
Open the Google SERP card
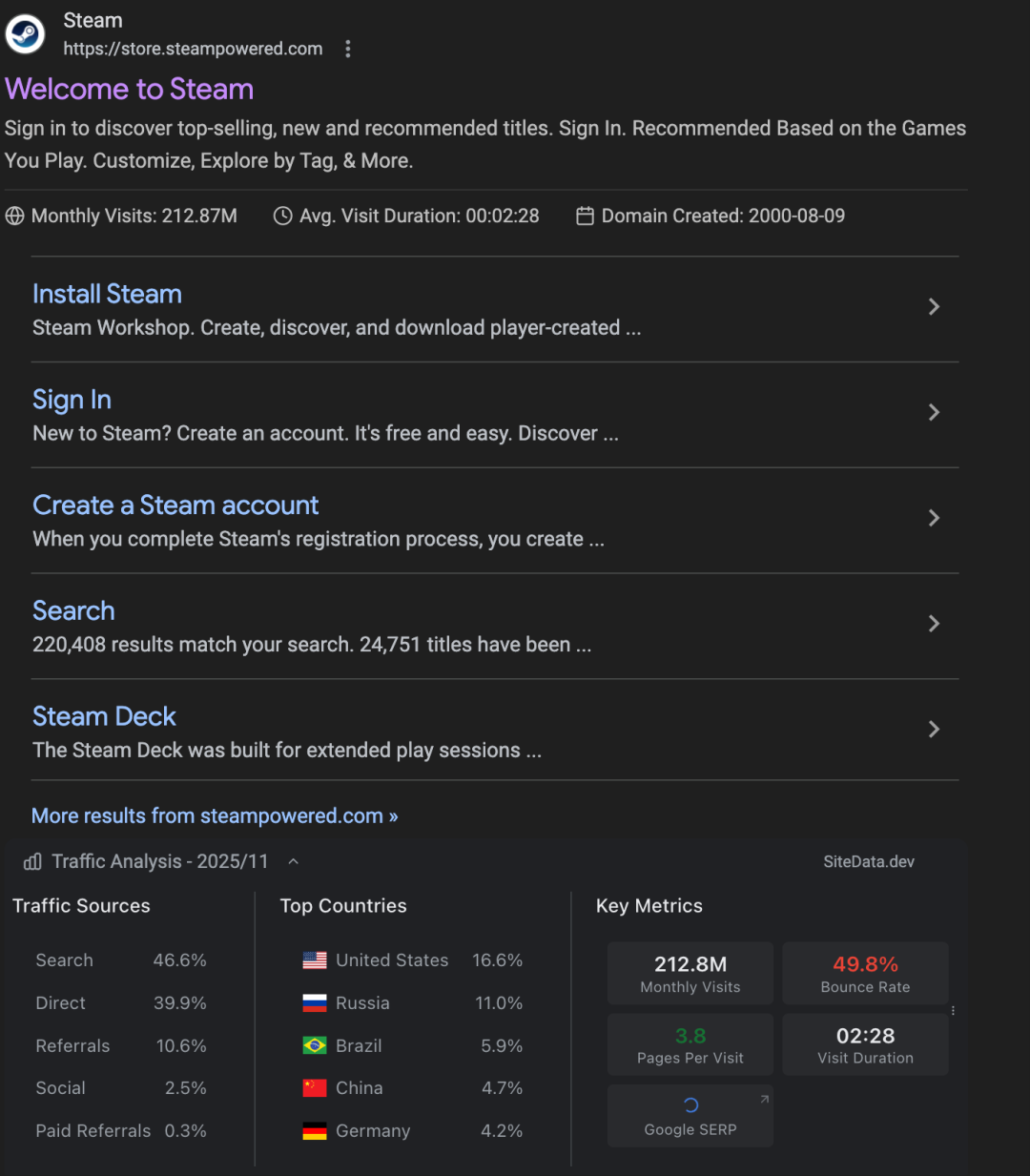point(690,1115)
